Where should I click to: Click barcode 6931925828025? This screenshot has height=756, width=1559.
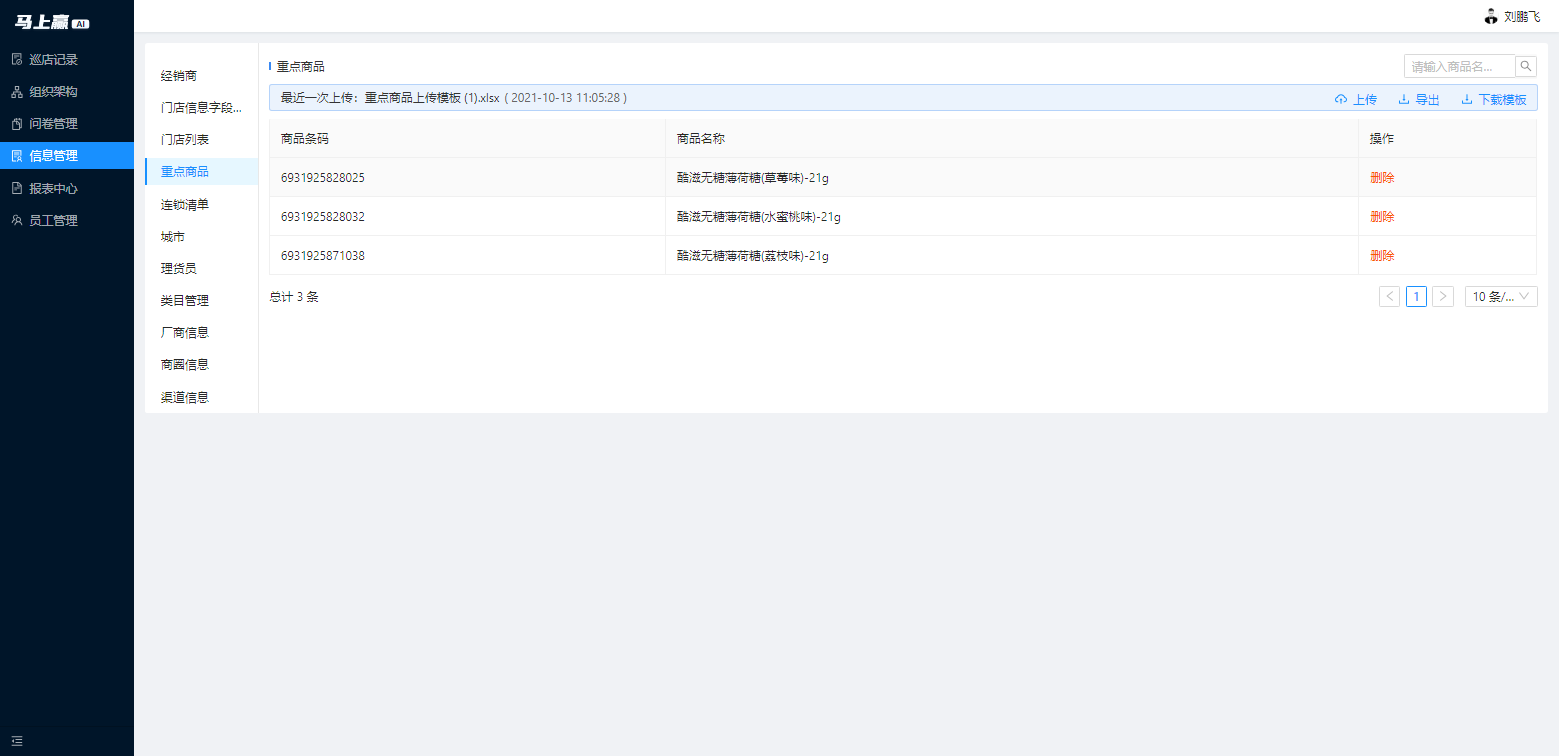pyautogui.click(x=323, y=178)
